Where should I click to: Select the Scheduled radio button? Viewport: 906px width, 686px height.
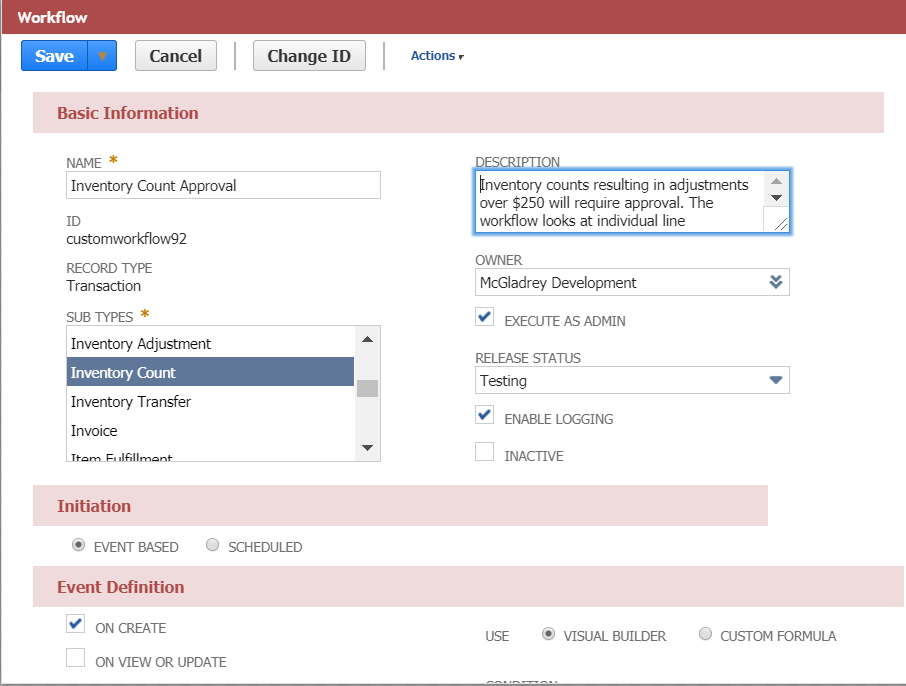(x=212, y=546)
